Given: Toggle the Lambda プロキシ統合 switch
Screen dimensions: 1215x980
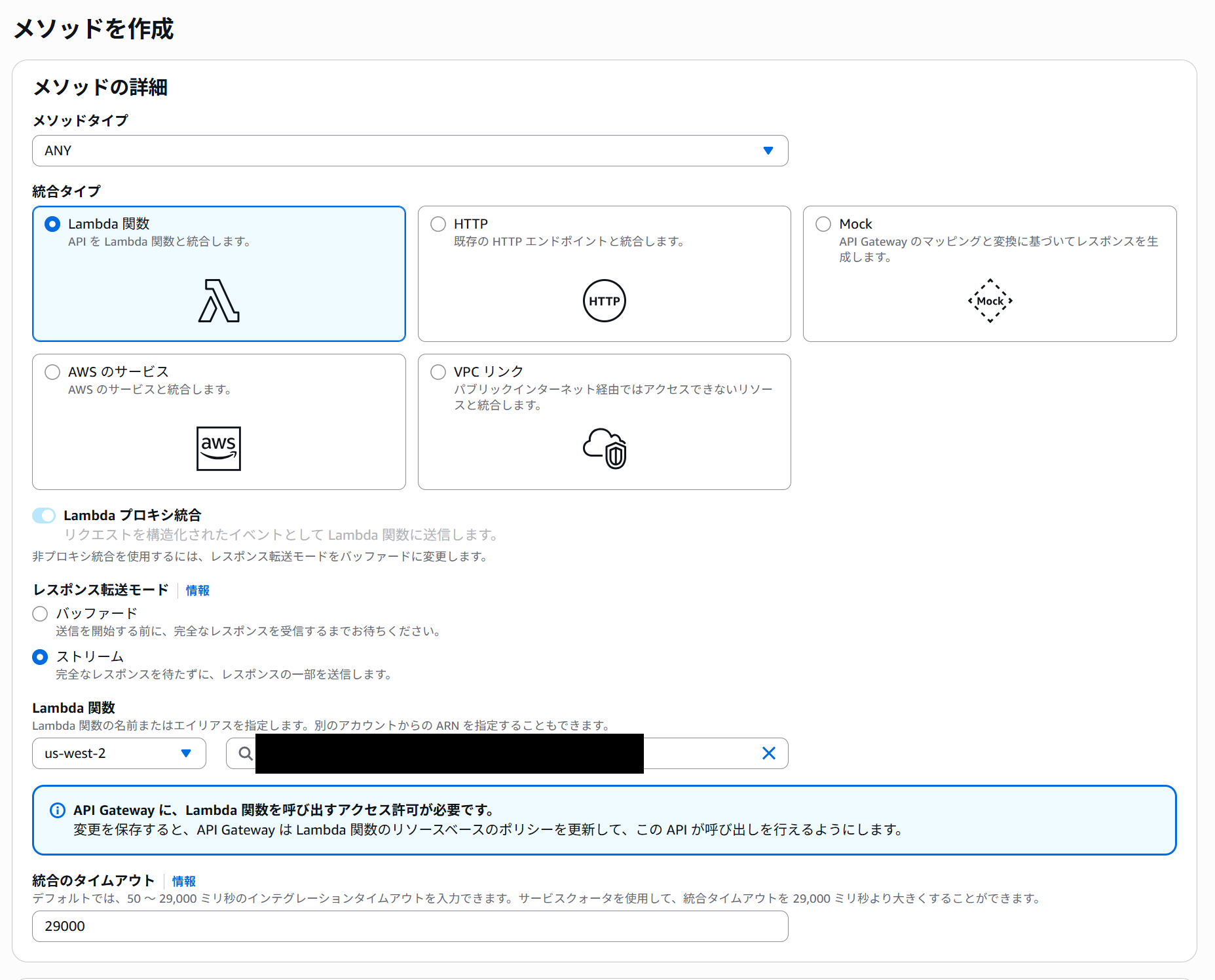Looking at the screenshot, I should pyautogui.click(x=44, y=516).
